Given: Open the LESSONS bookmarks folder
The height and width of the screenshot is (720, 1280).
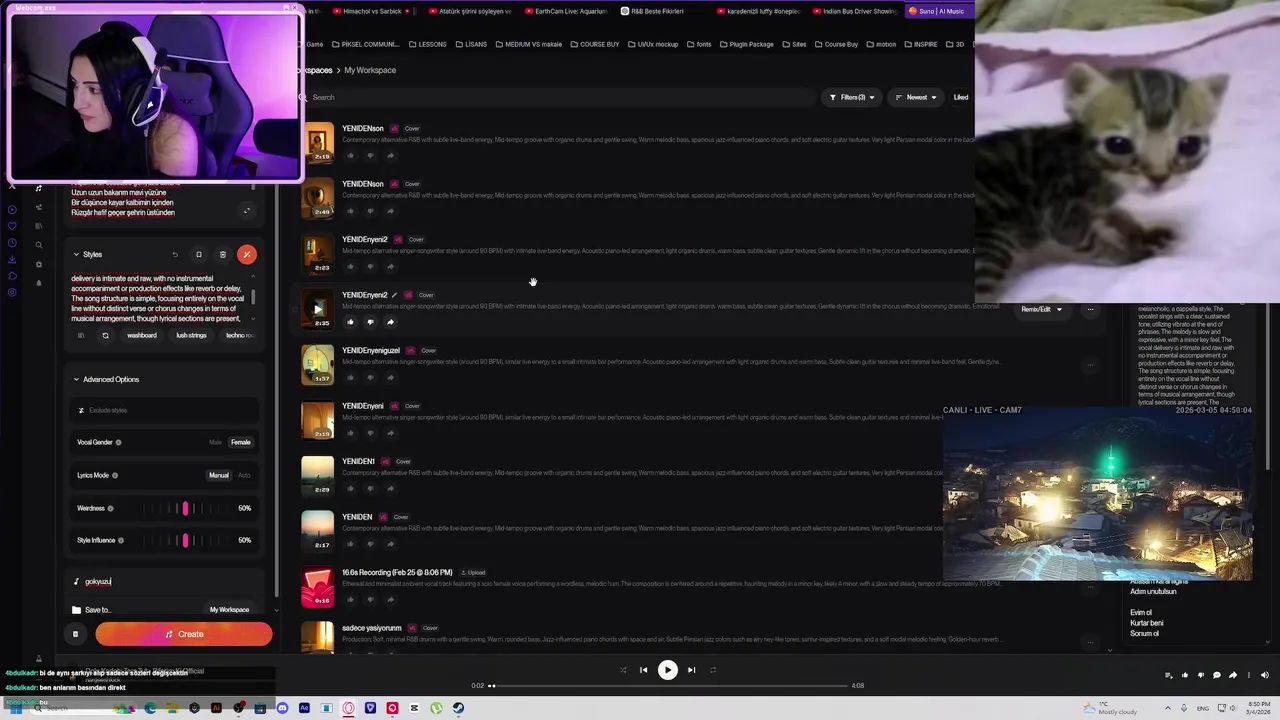Looking at the screenshot, I should (428, 44).
